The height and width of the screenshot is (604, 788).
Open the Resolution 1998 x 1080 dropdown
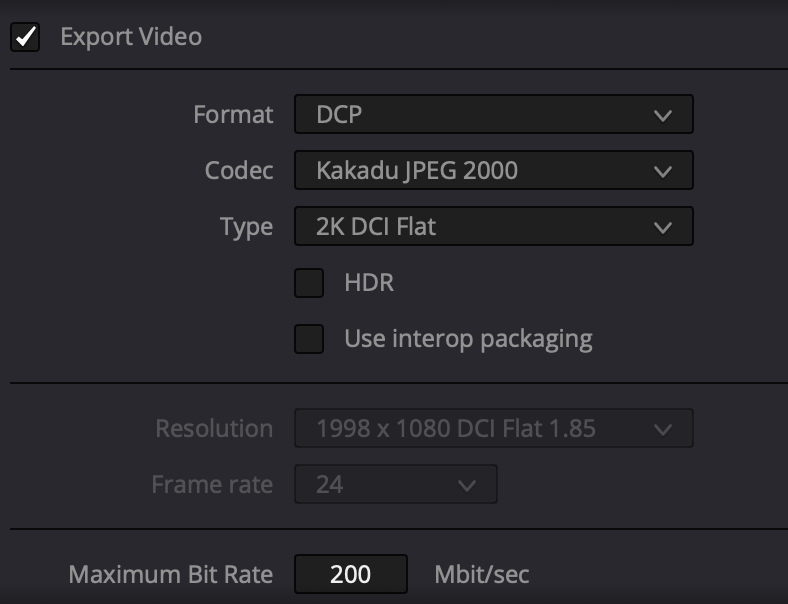(x=494, y=428)
